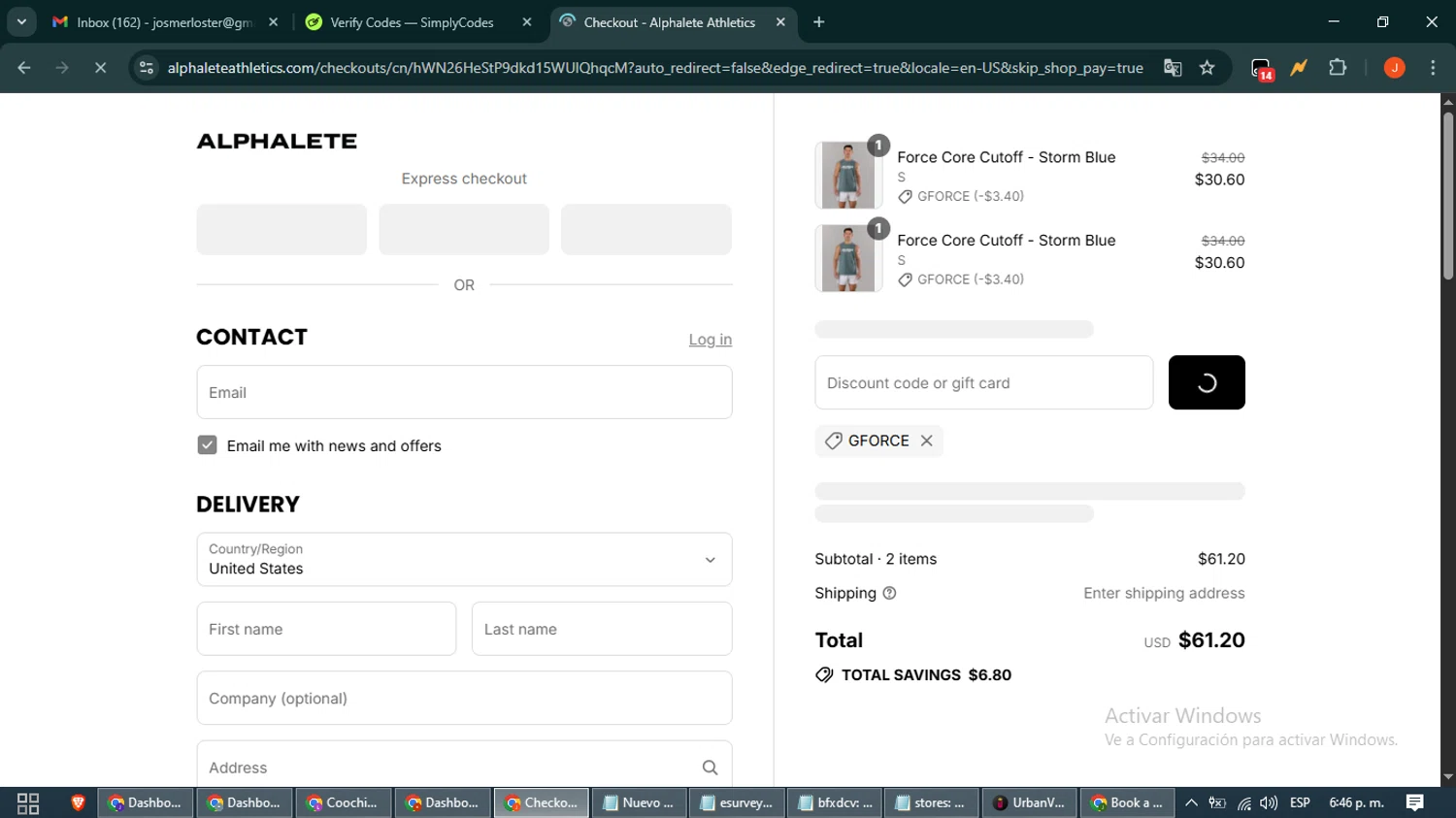
Task: Stop loading the page
Action: (100, 68)
